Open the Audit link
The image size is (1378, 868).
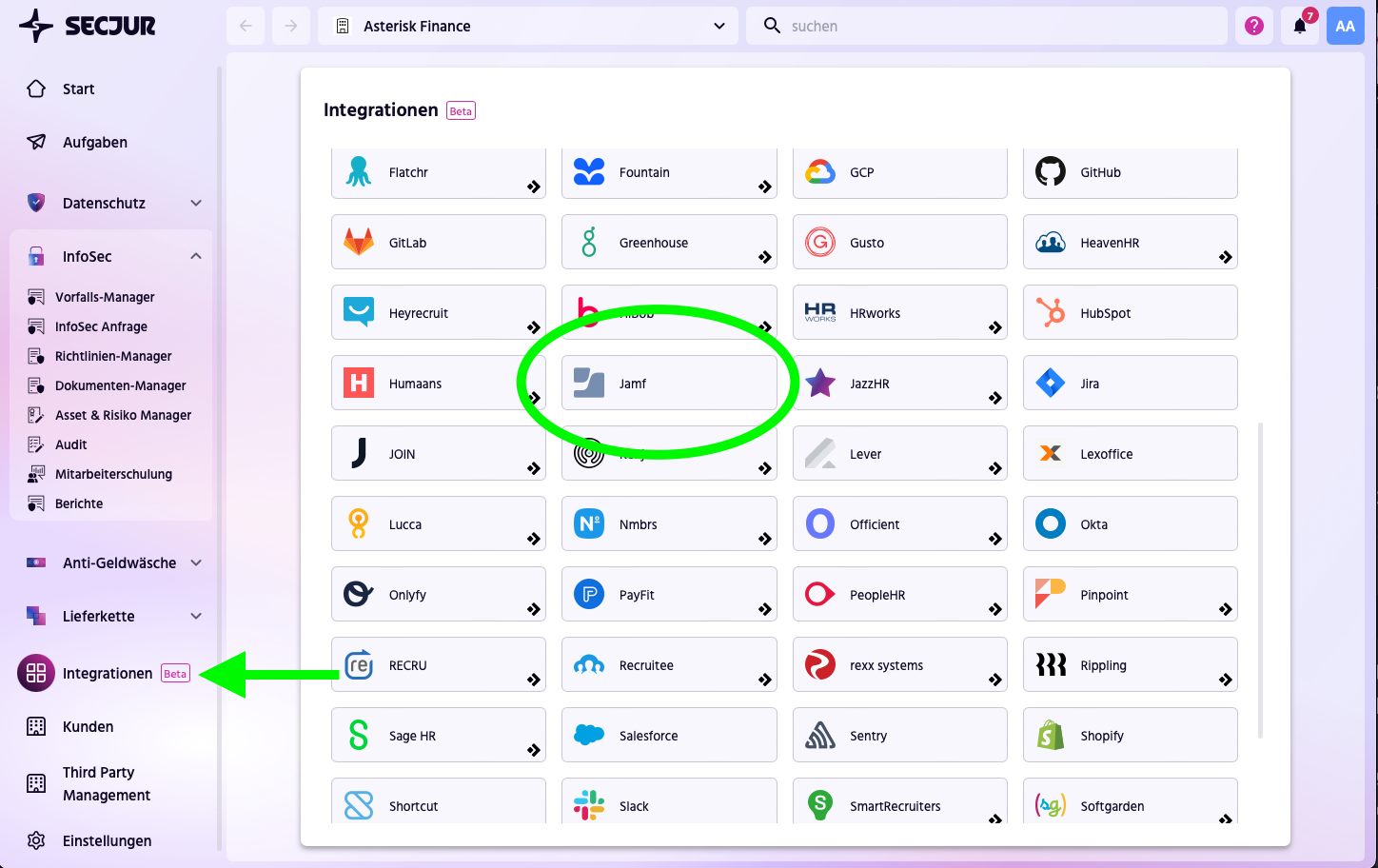(x=70, y=444)
